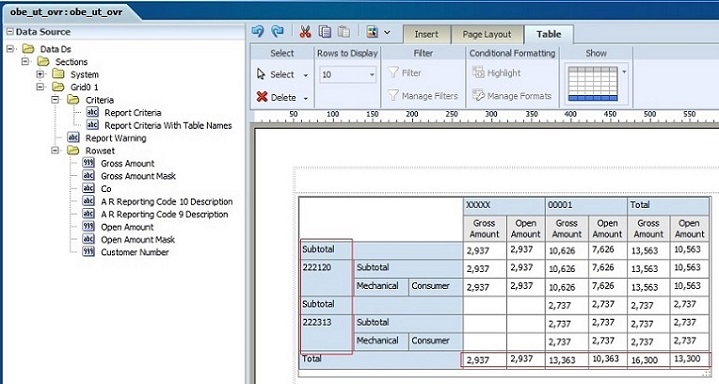Viewport: 719px width, 384px height.
Task: Select the Table tab
Action: coord(549,34)
